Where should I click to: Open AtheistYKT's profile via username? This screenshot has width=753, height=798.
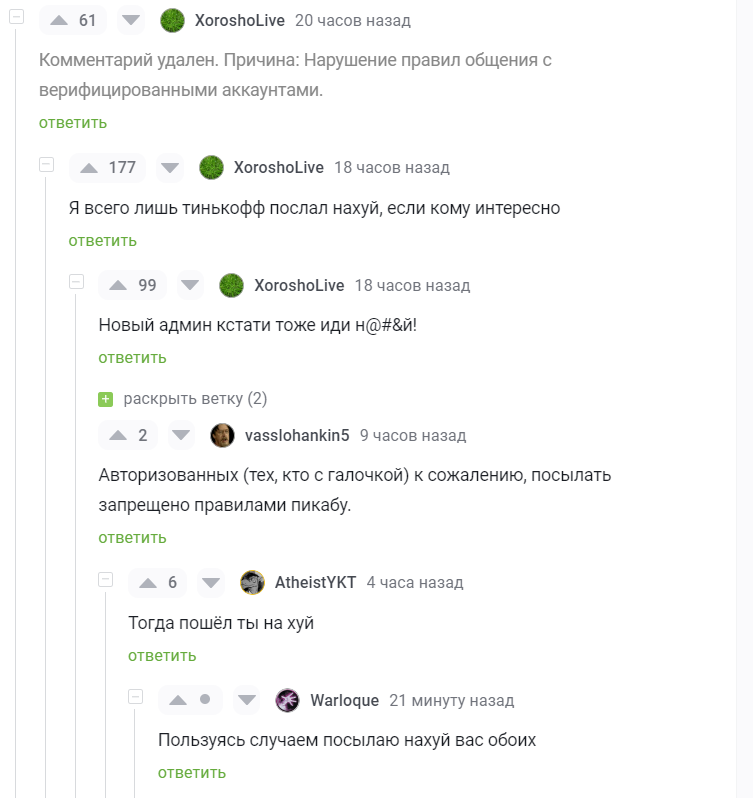pos(315,583)
